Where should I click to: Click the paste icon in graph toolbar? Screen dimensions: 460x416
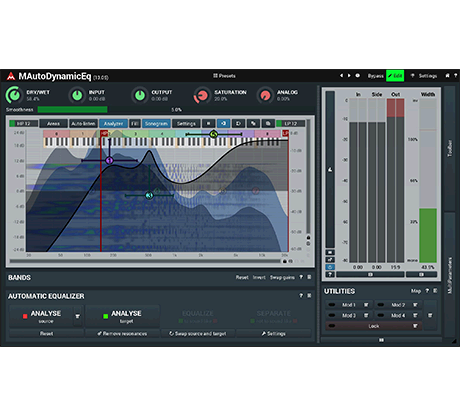point(268,124)
